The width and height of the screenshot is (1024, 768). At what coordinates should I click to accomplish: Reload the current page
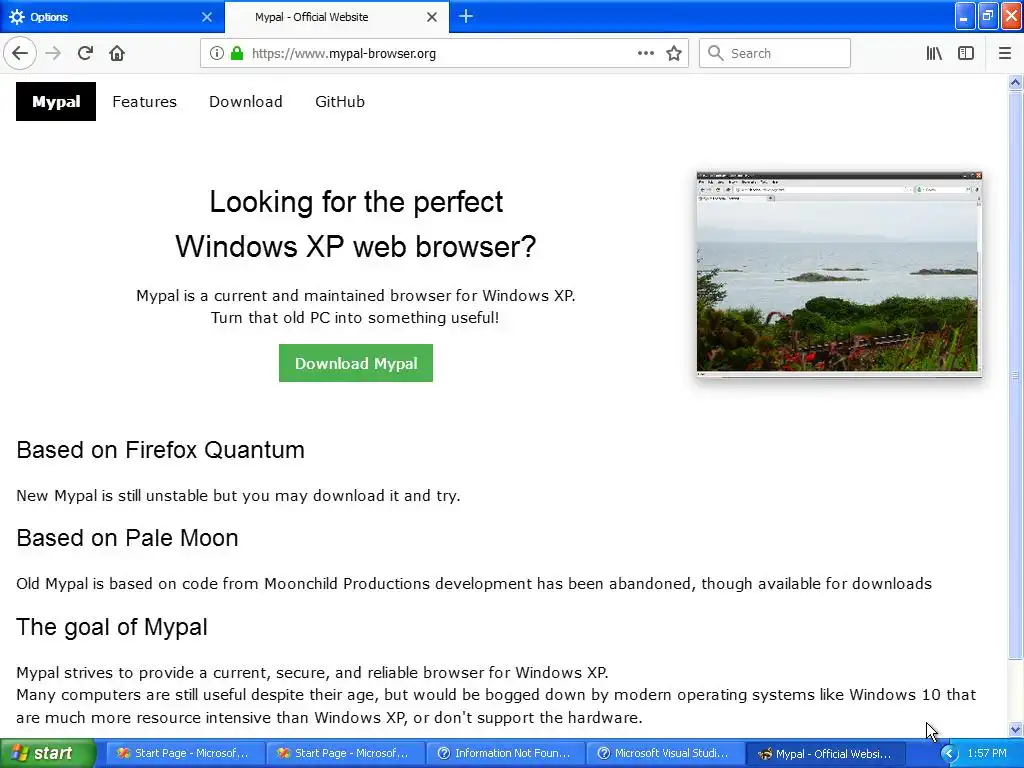[85, 53]
